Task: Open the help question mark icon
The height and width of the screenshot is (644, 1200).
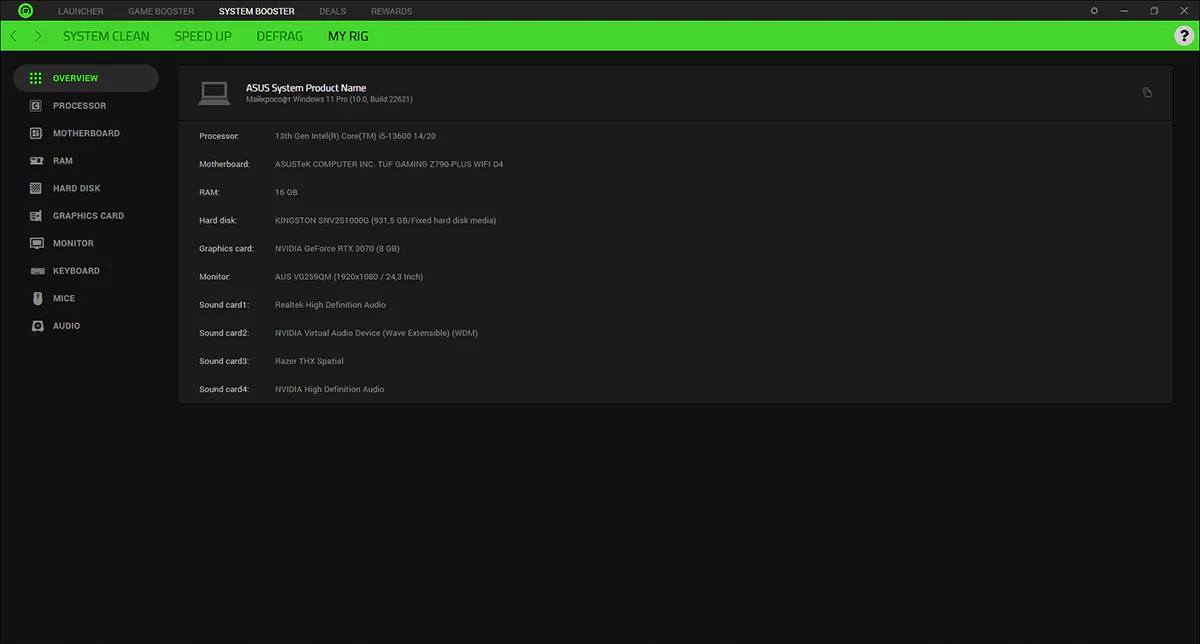Action: pyautogui.click(x=1183, y=36)
